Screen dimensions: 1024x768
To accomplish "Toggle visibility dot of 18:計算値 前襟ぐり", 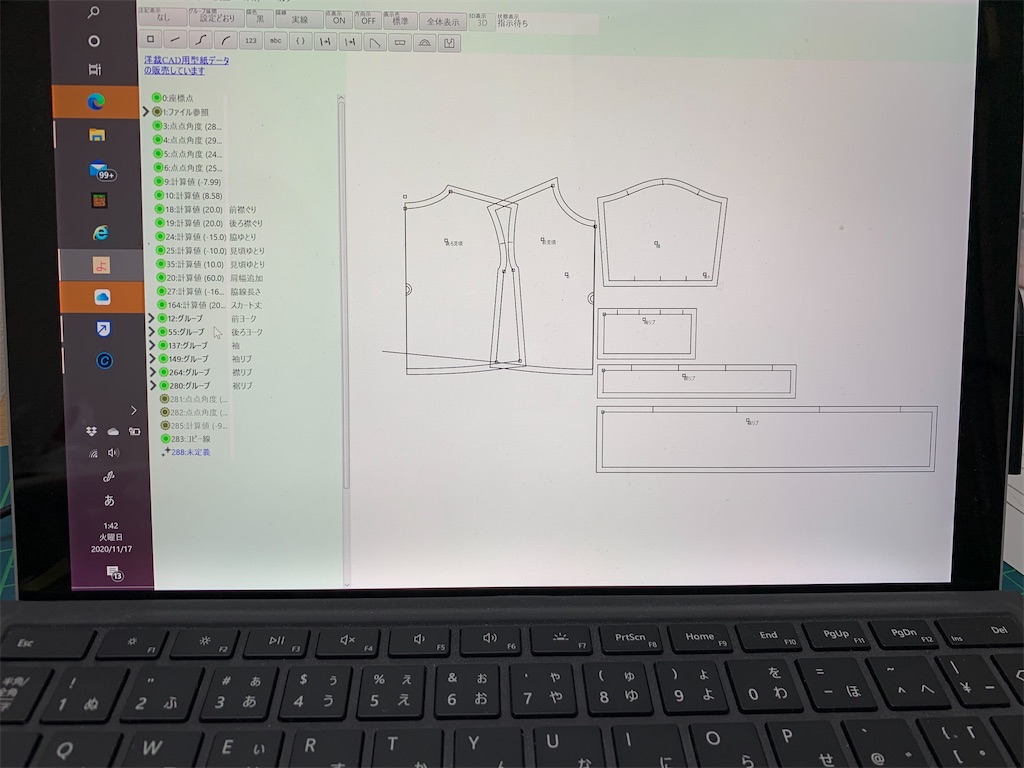I will click(x=159, y=209).
